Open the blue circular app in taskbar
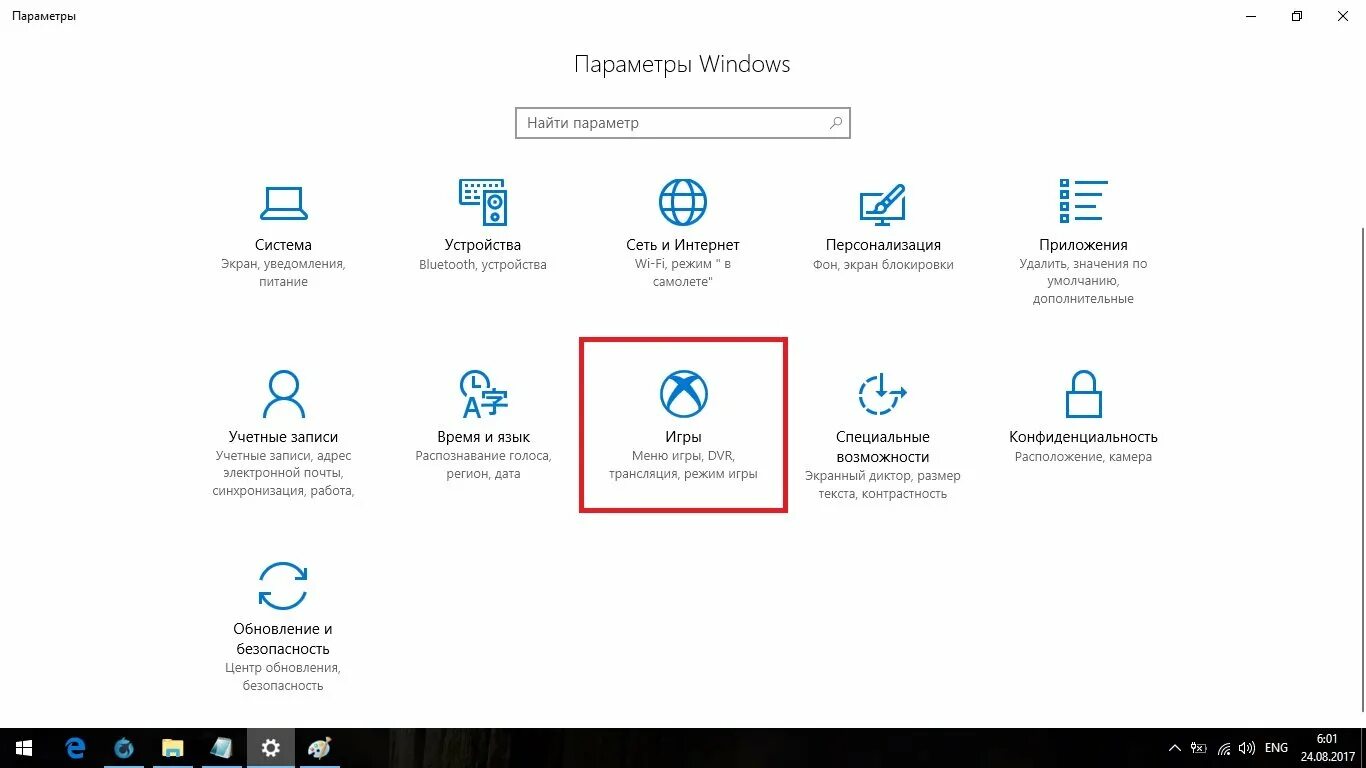The height and width of the screenshot is (768, 1366). point(124,748)
